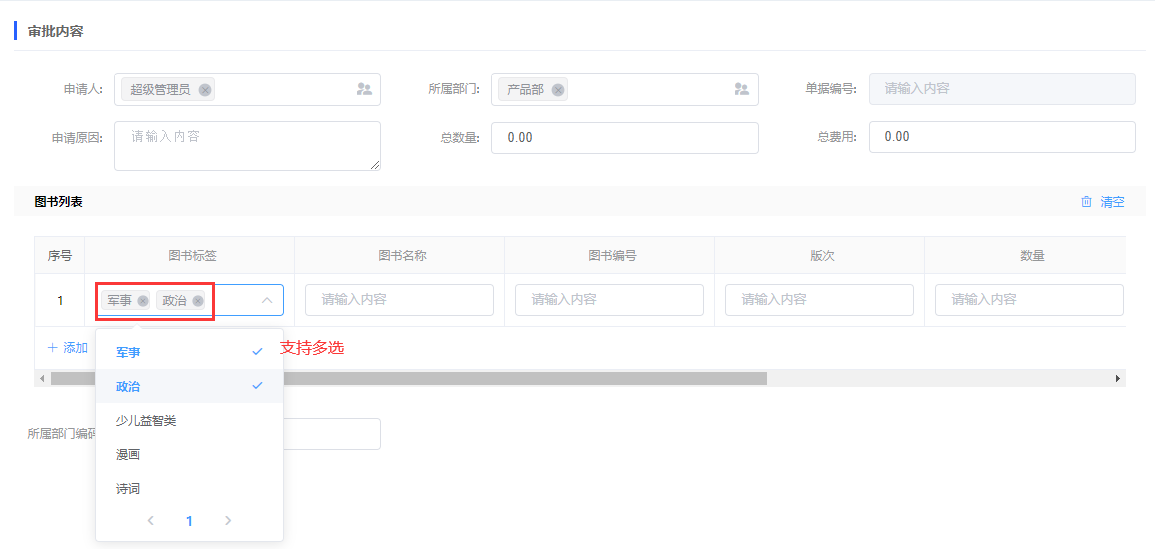Click the 审批内容 section title

click(55, 32)
